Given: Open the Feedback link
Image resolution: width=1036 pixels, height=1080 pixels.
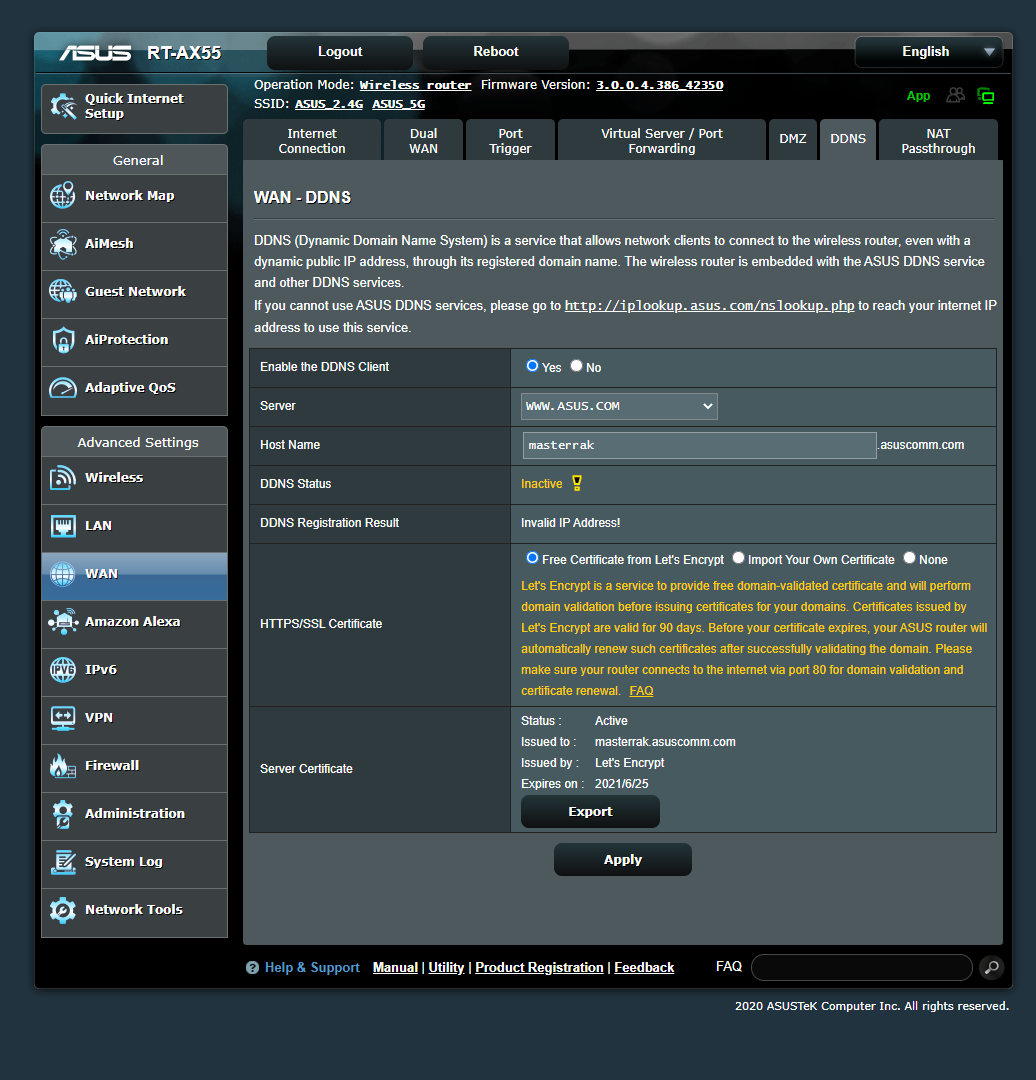Looking at the screenshot, I should coord(644,968).
